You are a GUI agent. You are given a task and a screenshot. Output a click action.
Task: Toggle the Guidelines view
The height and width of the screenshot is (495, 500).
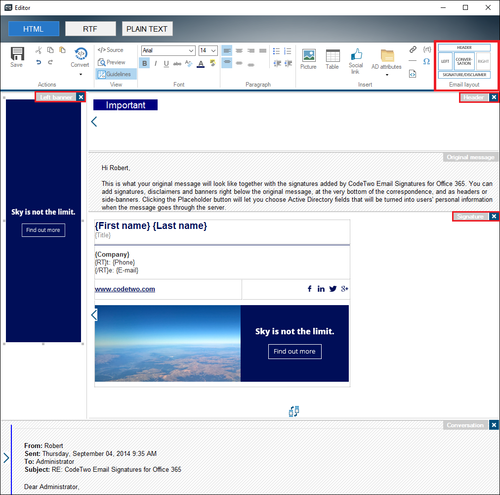pyautogui.click(x=116, y=74)
